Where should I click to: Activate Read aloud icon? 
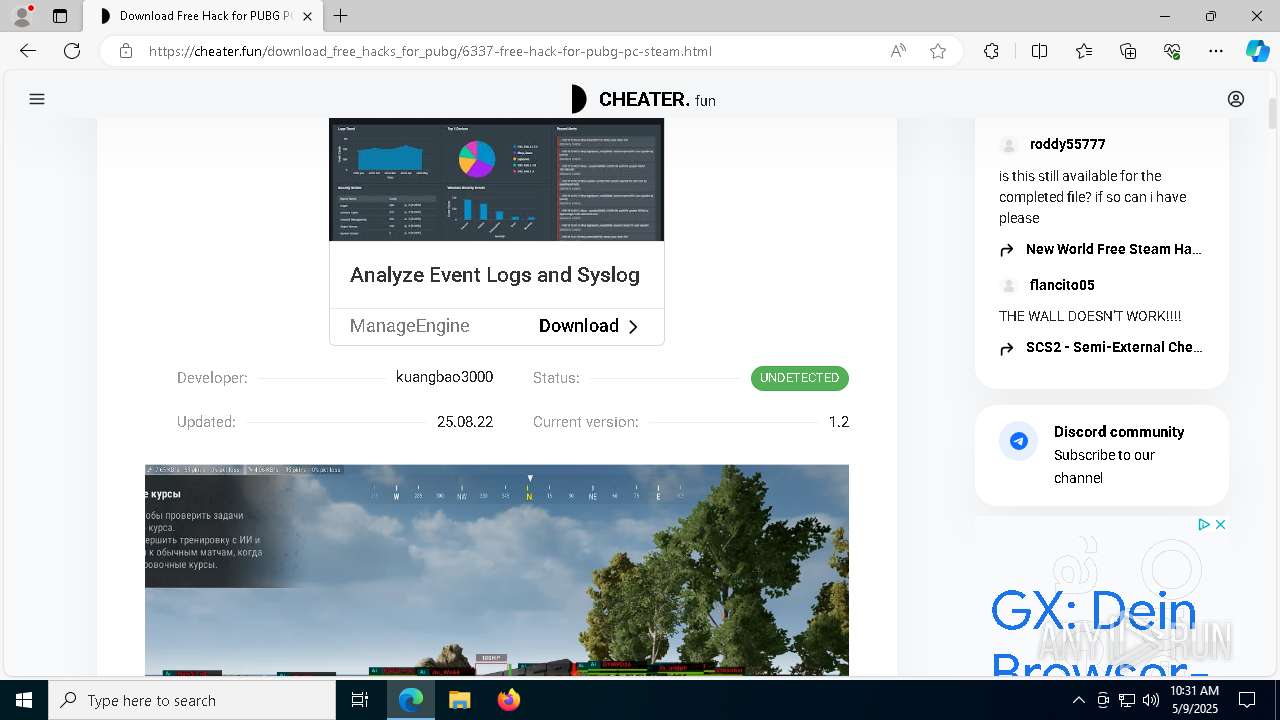click(898, 51)
